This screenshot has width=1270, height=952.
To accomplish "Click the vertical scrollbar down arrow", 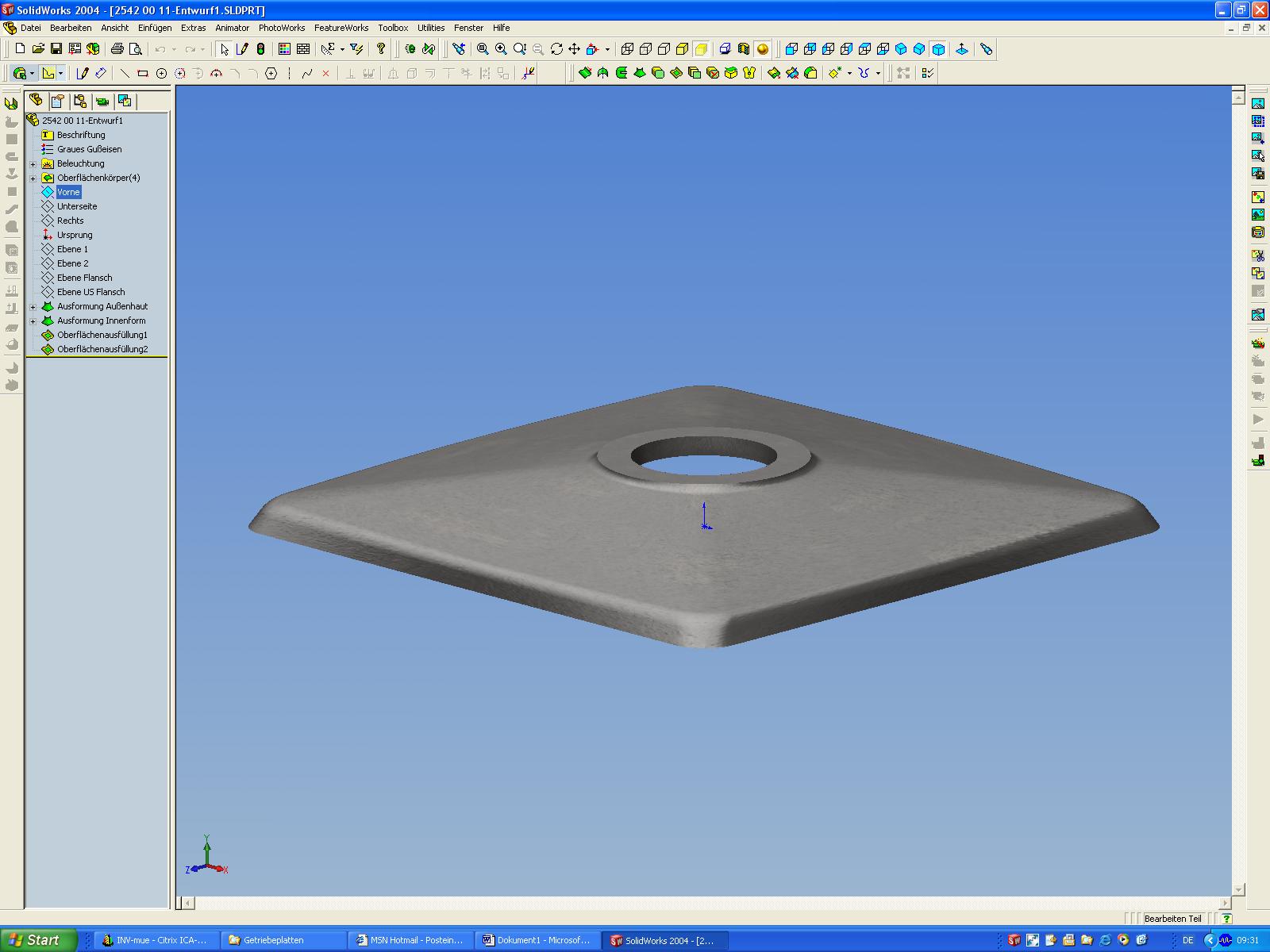I will click(x=1238, y=889).
